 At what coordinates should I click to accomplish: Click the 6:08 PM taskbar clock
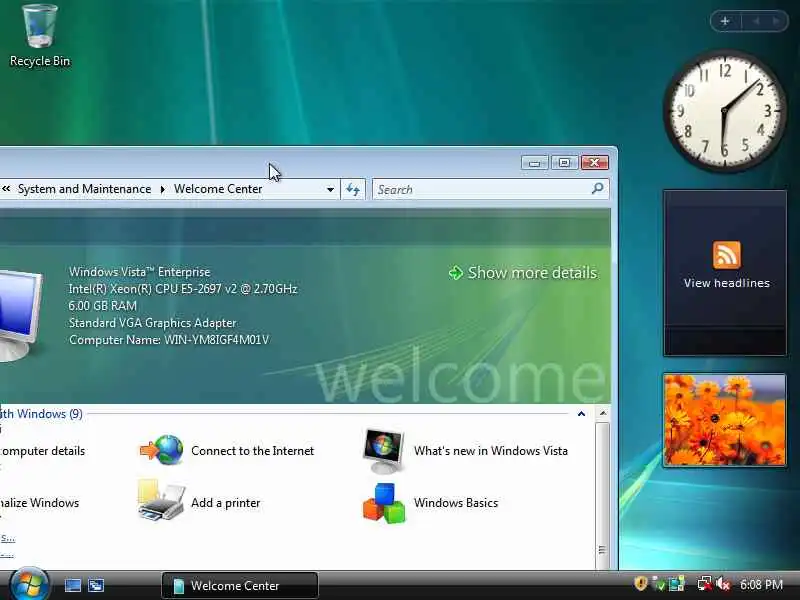761,584
